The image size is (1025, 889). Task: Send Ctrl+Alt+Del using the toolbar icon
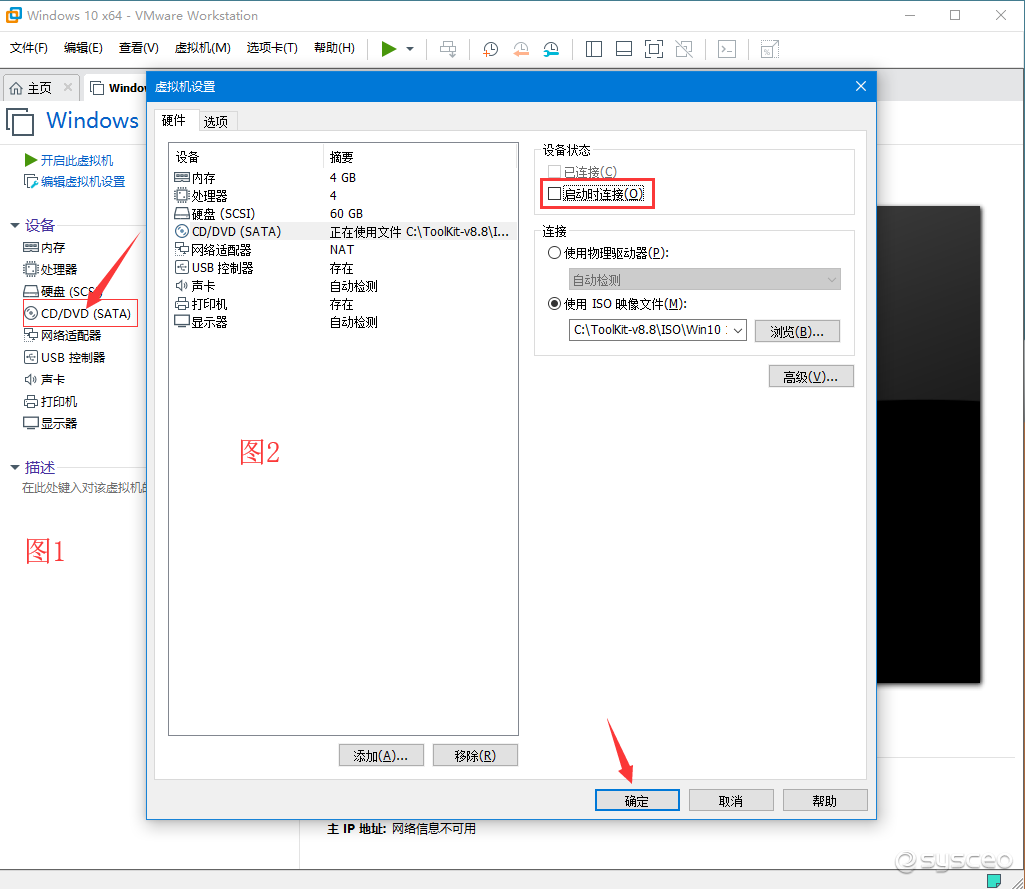click(448, 49)
